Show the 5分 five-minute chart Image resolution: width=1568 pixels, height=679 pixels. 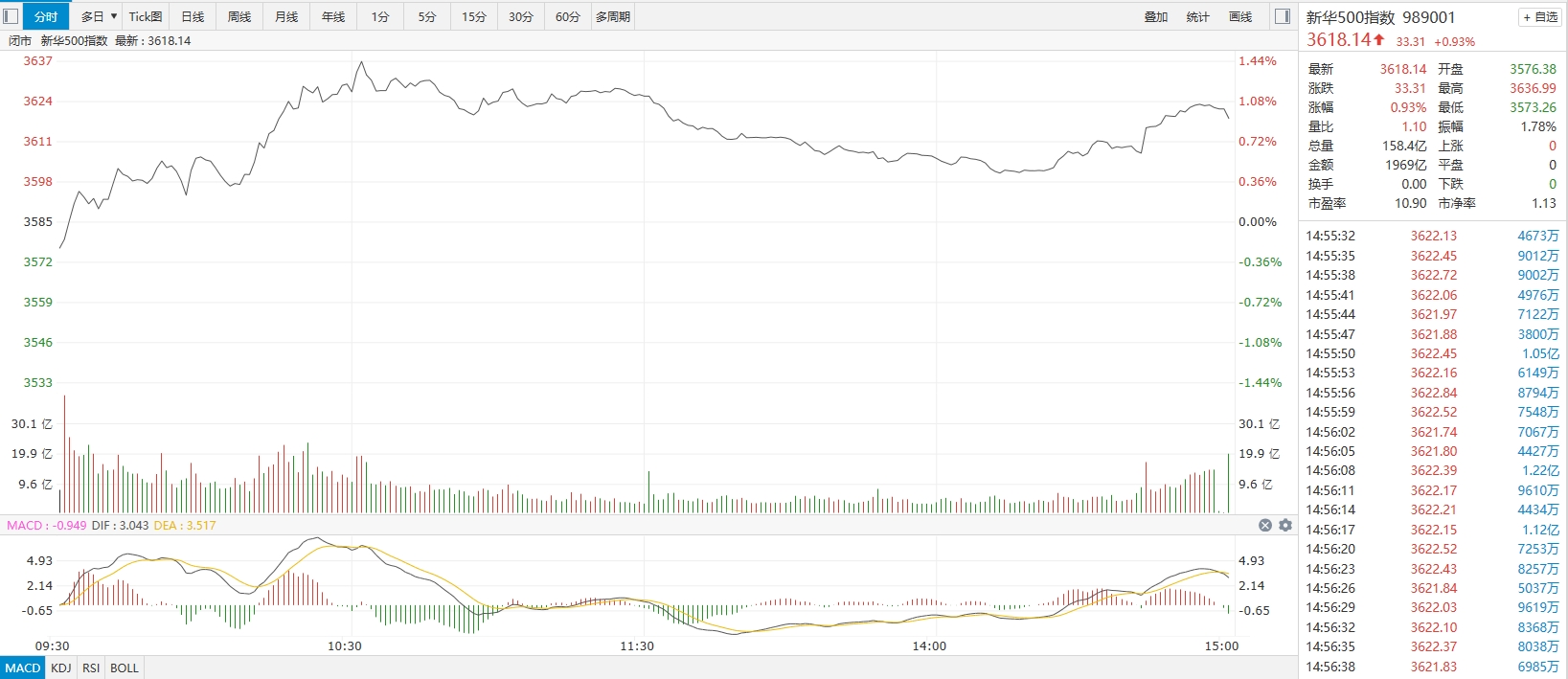coord(427,16)
